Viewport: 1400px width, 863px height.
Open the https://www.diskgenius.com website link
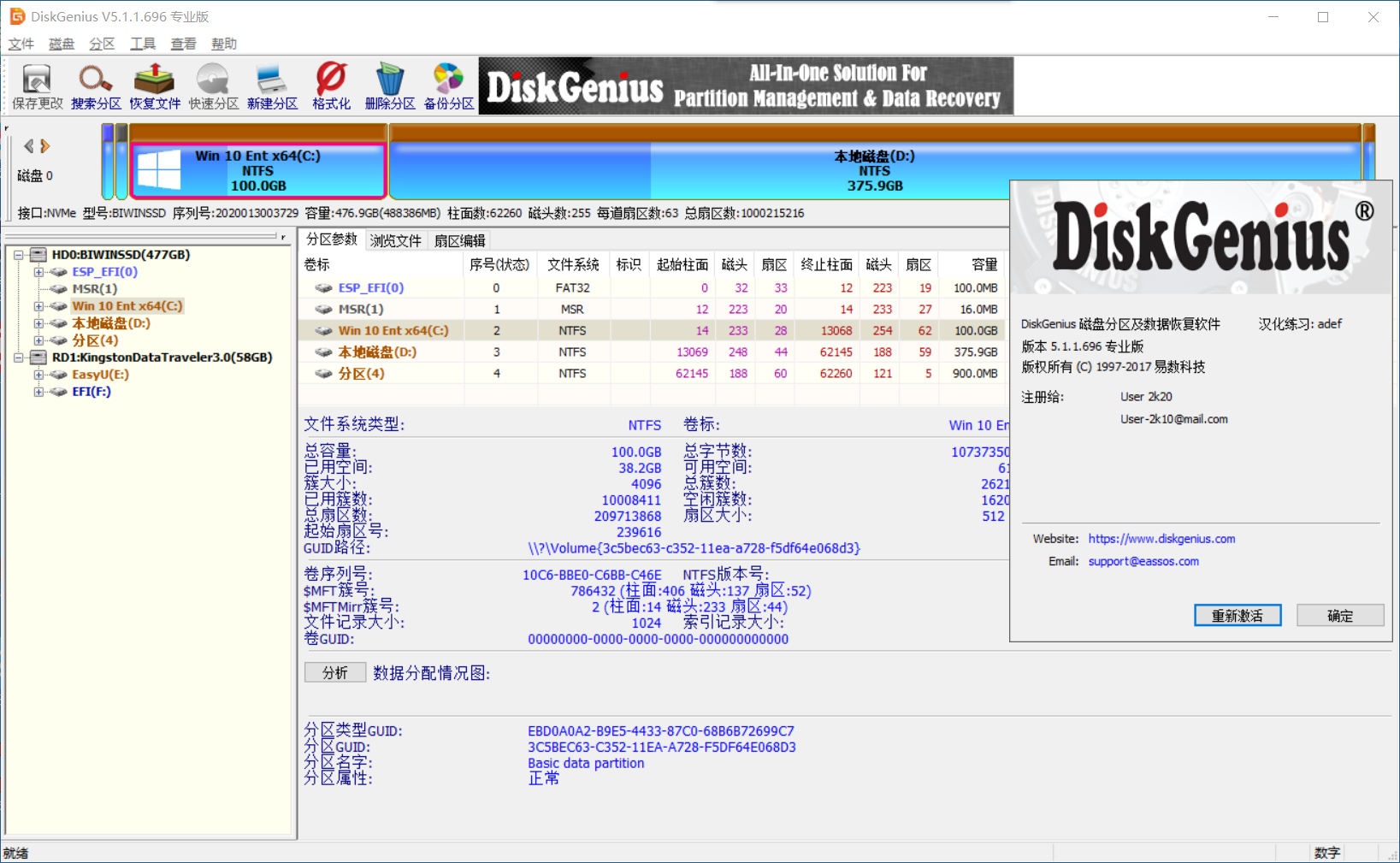pyautogui.click(x=1161, y=539)
